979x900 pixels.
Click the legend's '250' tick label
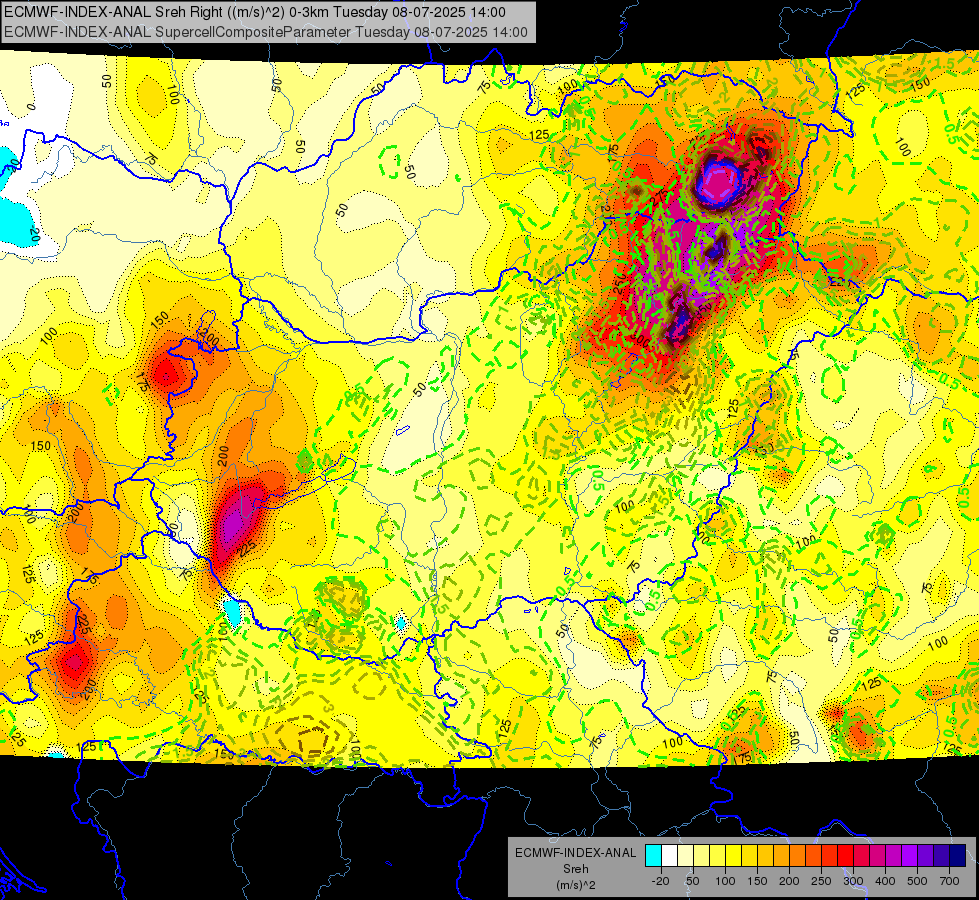point(821,881)
